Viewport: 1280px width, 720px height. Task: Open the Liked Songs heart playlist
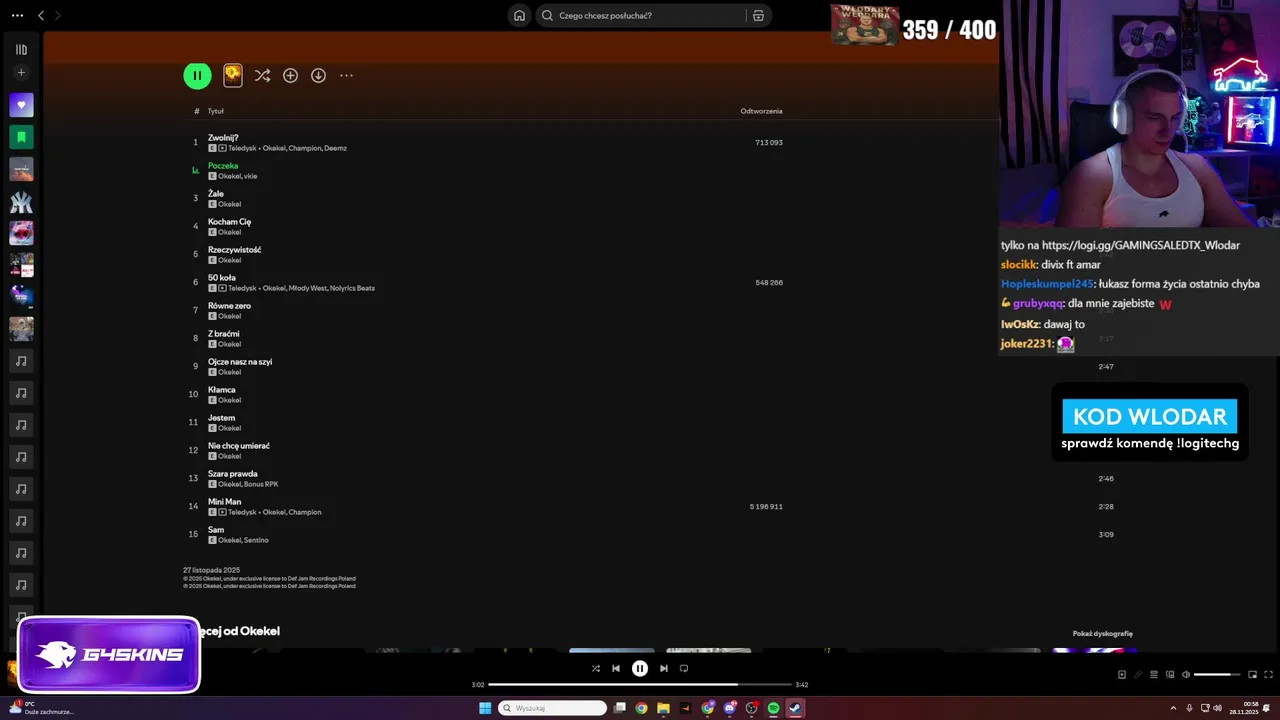click(21, 105)
